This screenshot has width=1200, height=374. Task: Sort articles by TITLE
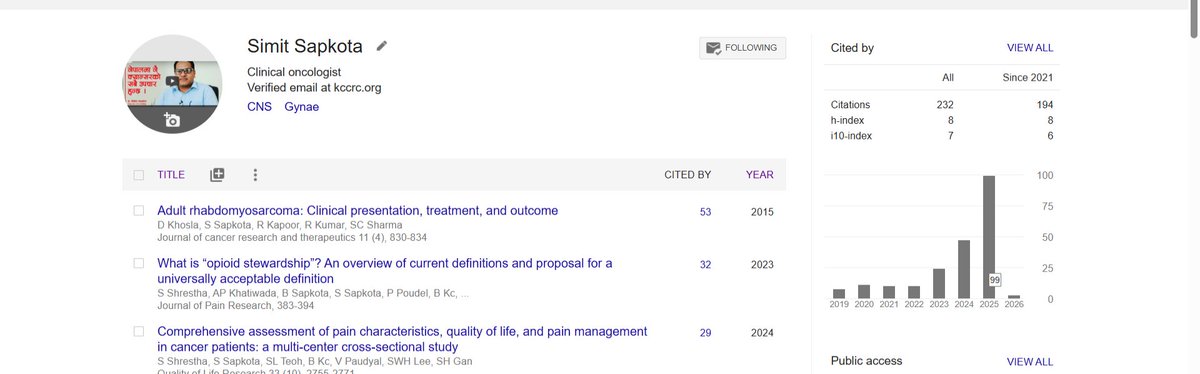coord(171,174)
